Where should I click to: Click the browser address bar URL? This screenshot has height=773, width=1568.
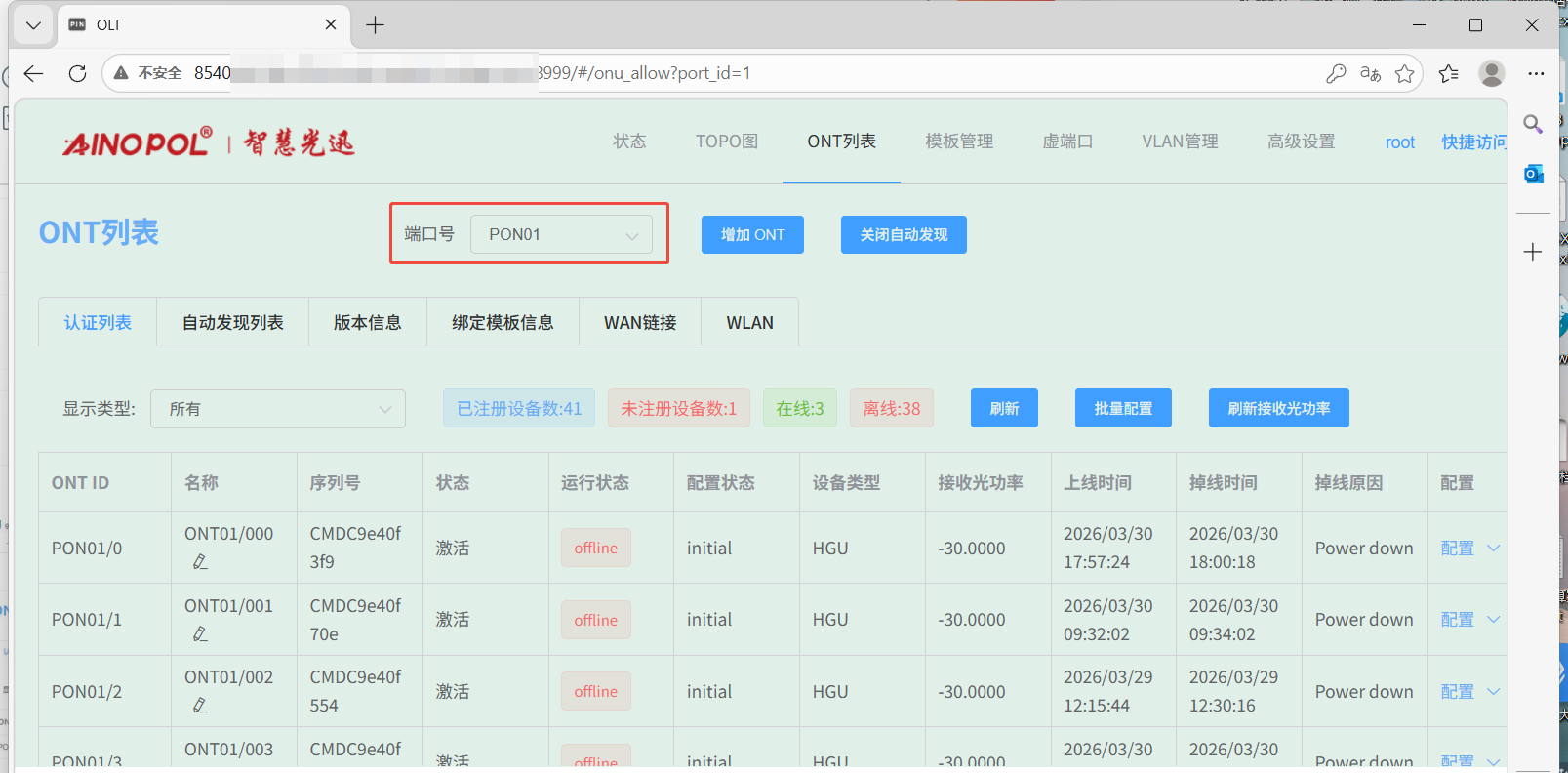click(x=644, y=73)
